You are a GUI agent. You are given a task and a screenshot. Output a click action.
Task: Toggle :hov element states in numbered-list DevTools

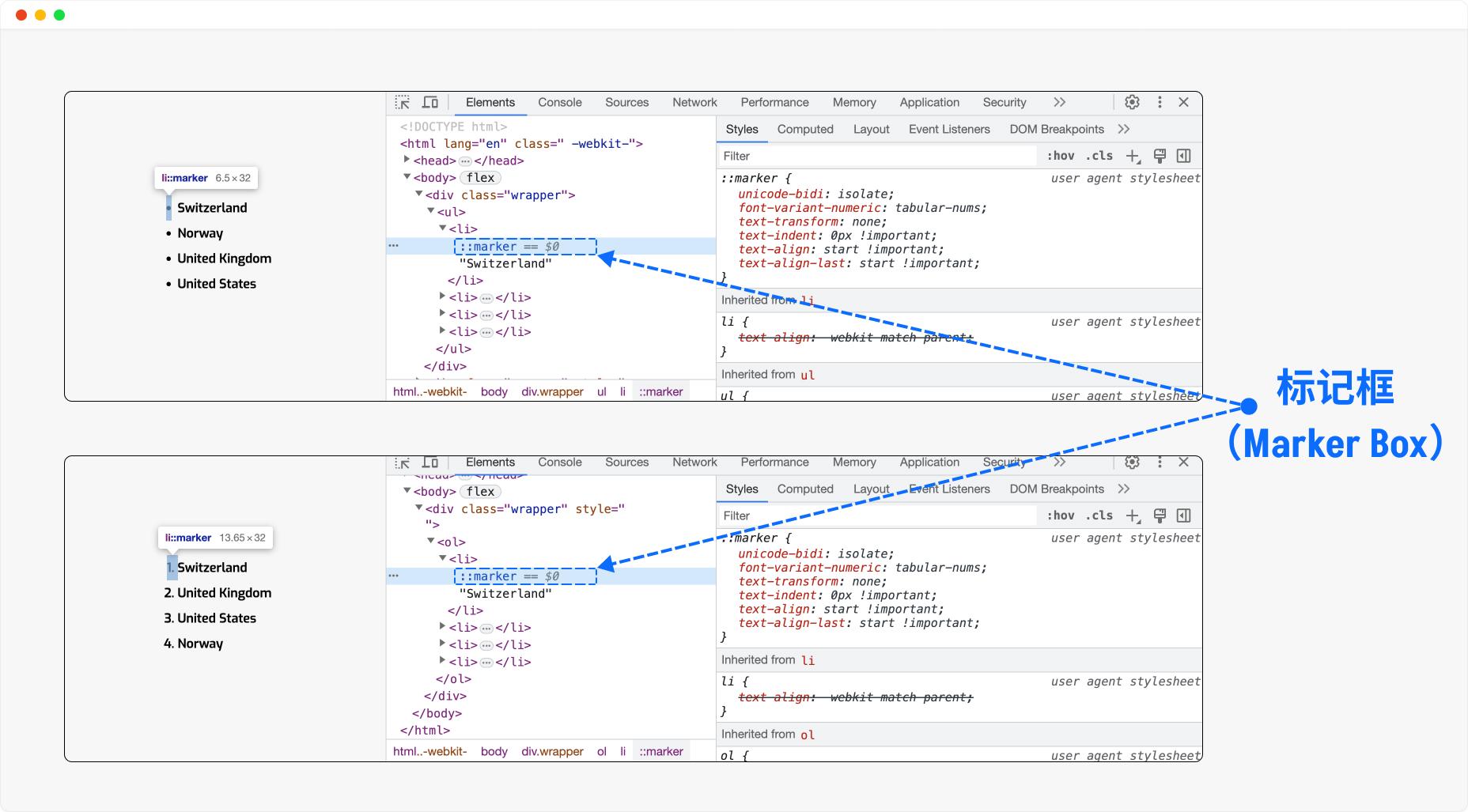[1061, 516]
